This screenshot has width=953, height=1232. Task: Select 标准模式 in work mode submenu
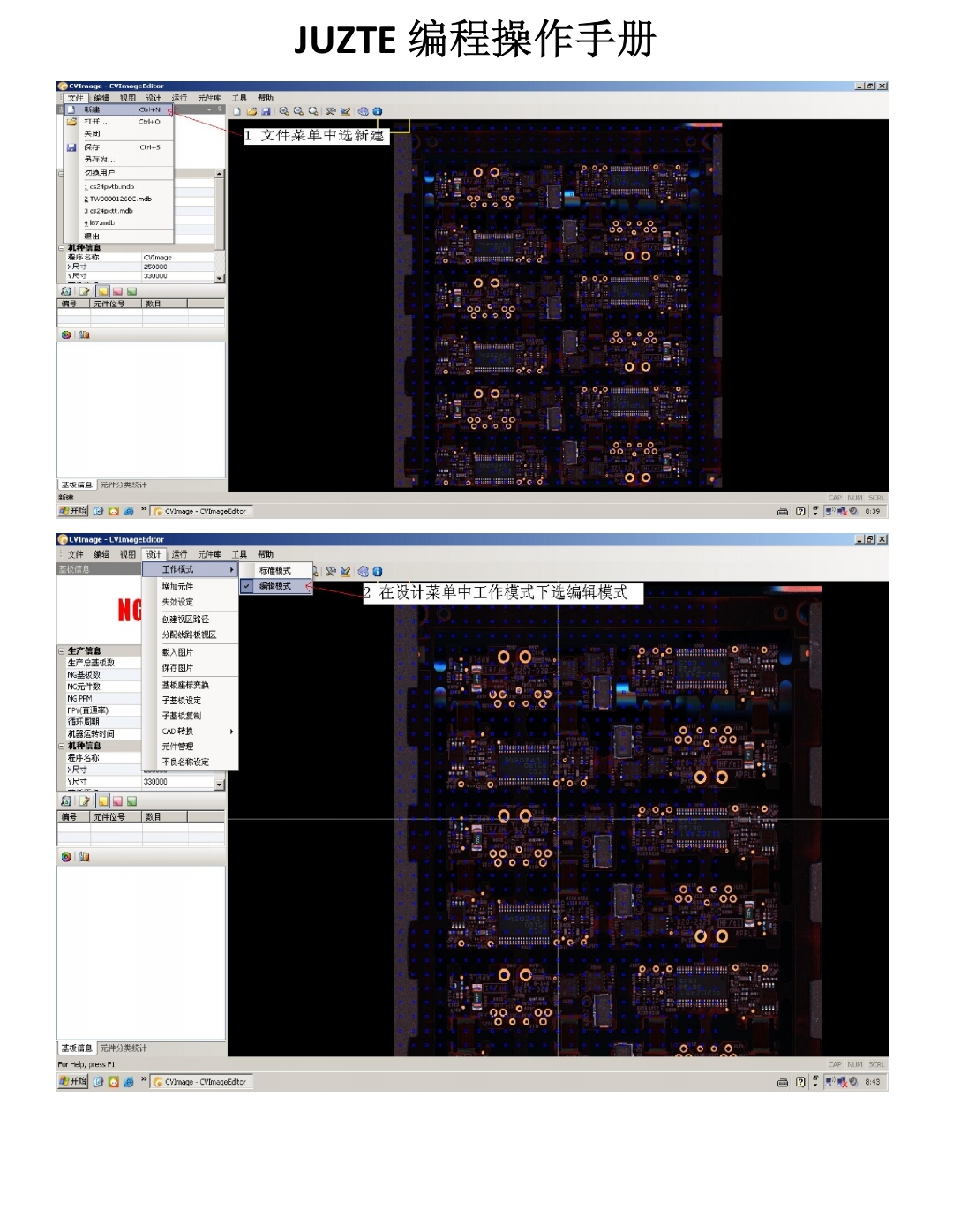277,571
